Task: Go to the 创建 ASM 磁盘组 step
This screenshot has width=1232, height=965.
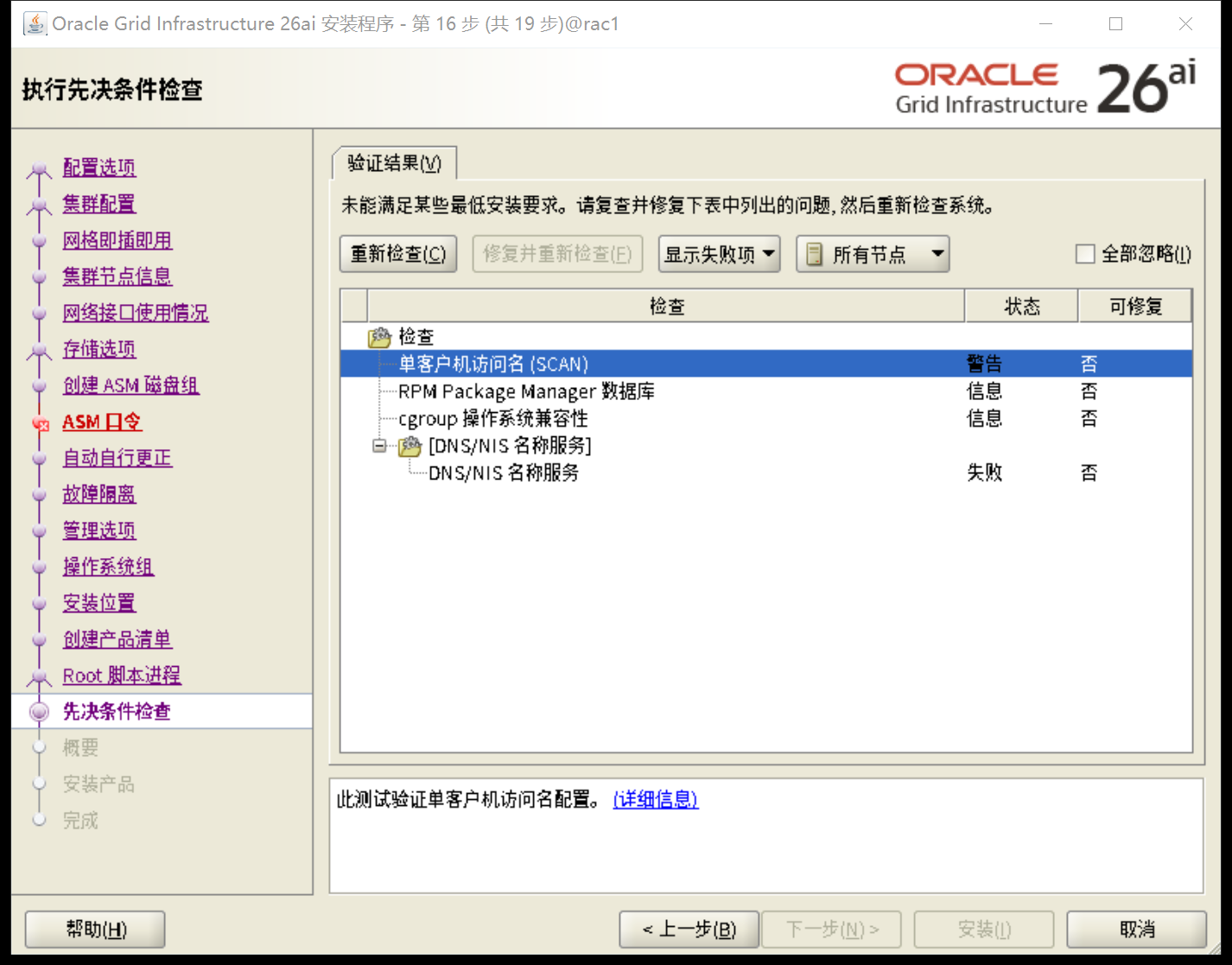Action: [131, 385]
